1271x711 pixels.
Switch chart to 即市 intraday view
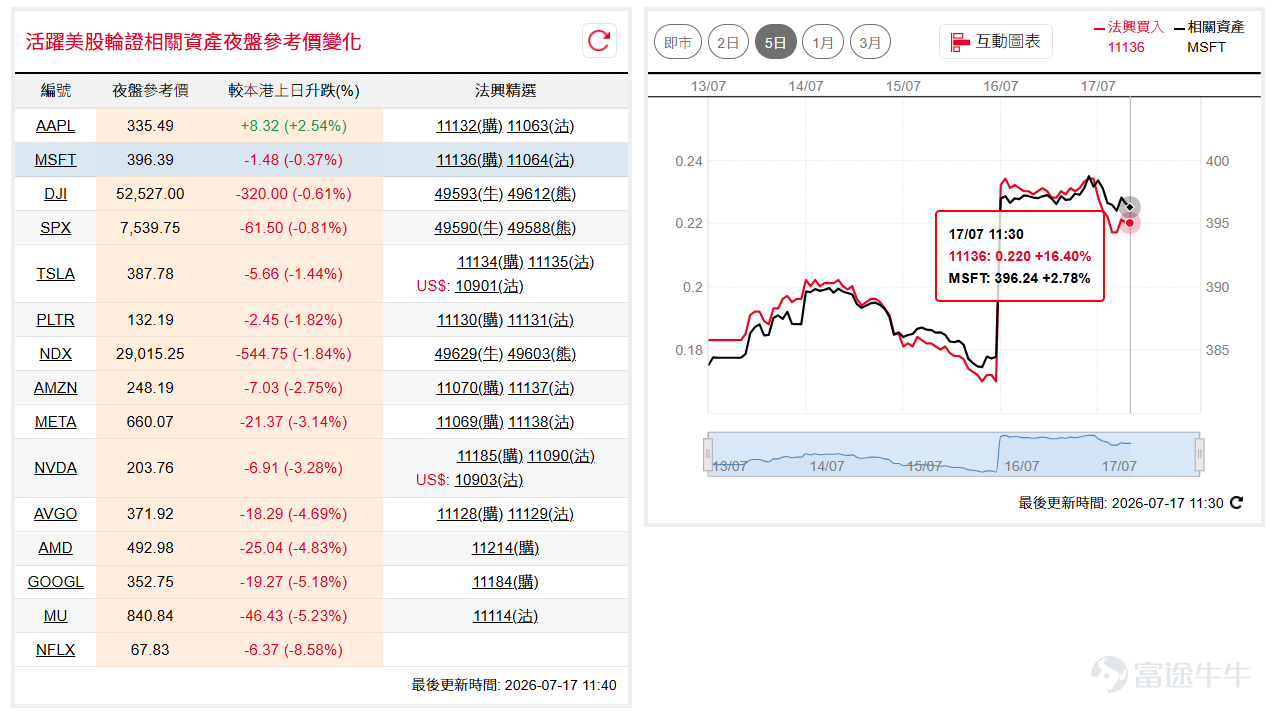click(678, 42)
